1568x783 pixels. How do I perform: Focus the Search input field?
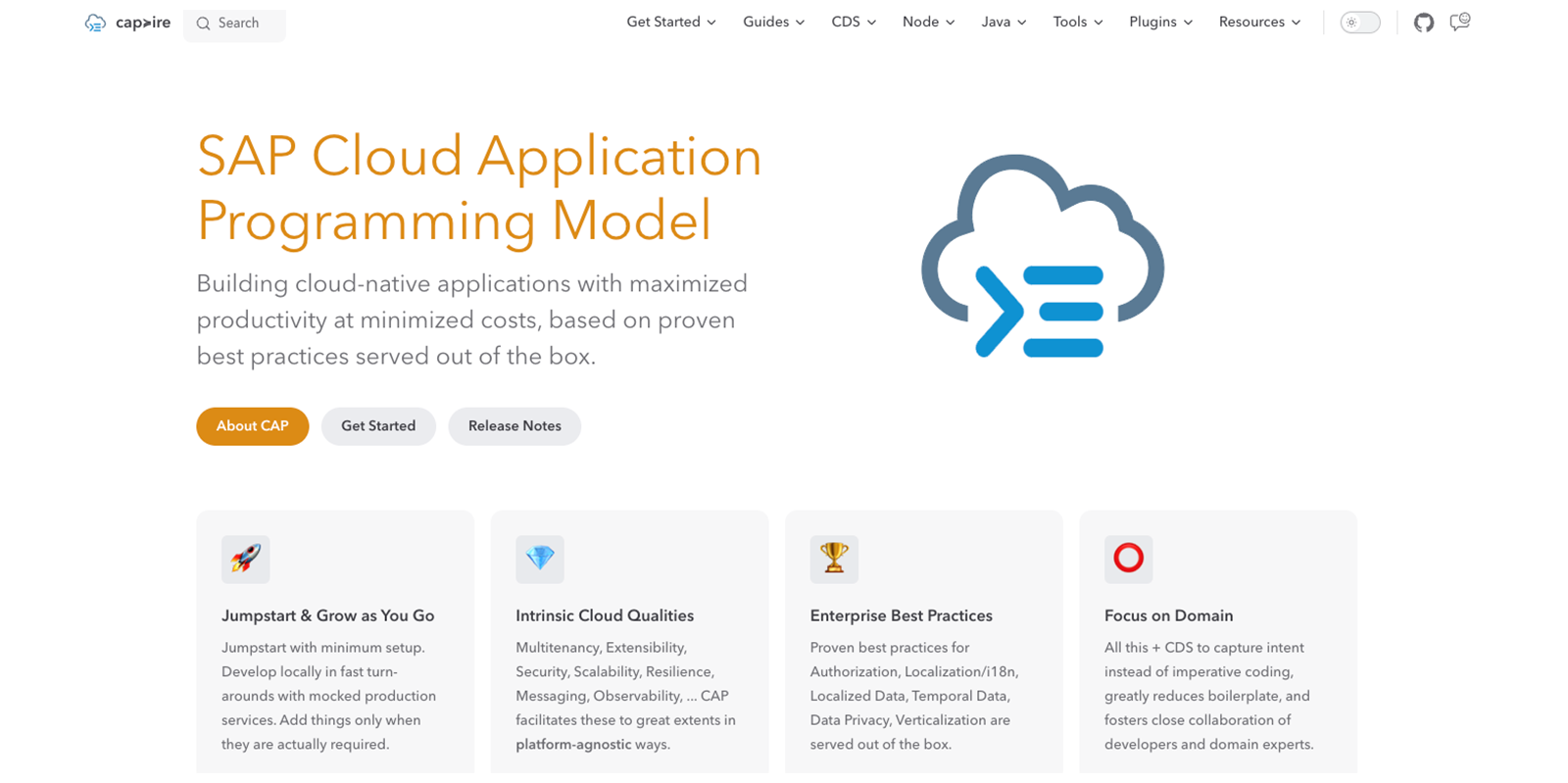click(x=234, y=24)
